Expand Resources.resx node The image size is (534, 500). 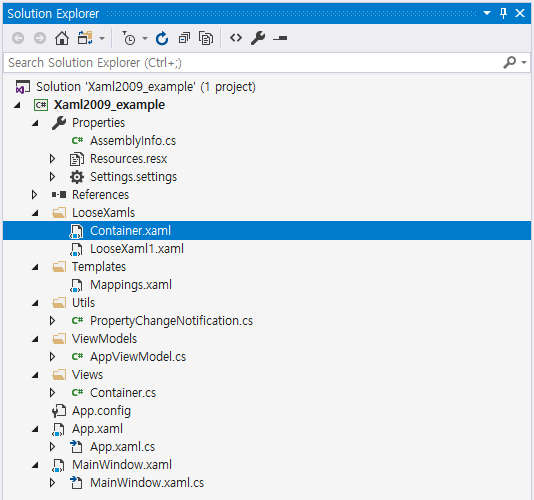(x=52, y=159)
